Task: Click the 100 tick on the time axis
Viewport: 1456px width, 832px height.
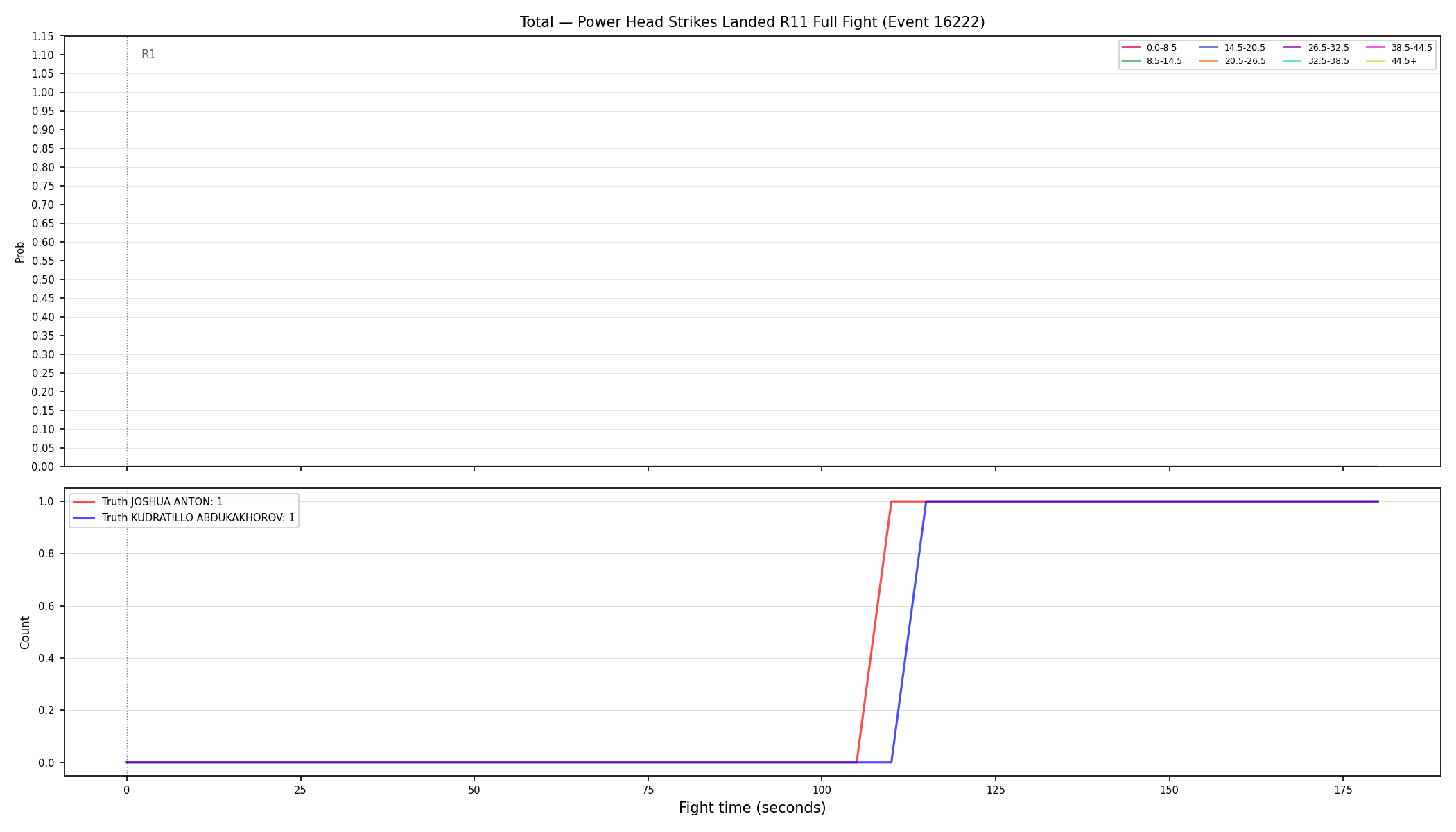Action: (822, 790)
